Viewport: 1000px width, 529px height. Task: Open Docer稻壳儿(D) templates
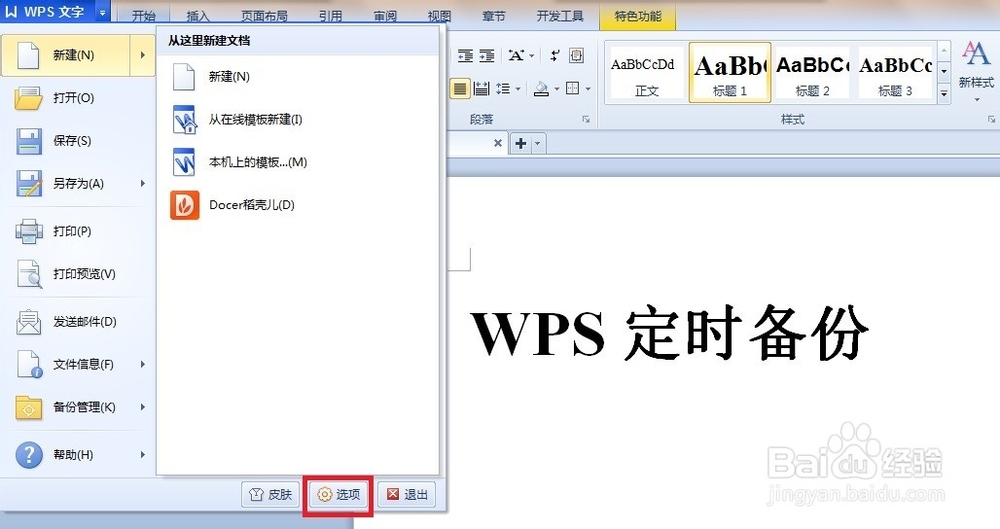298,205
